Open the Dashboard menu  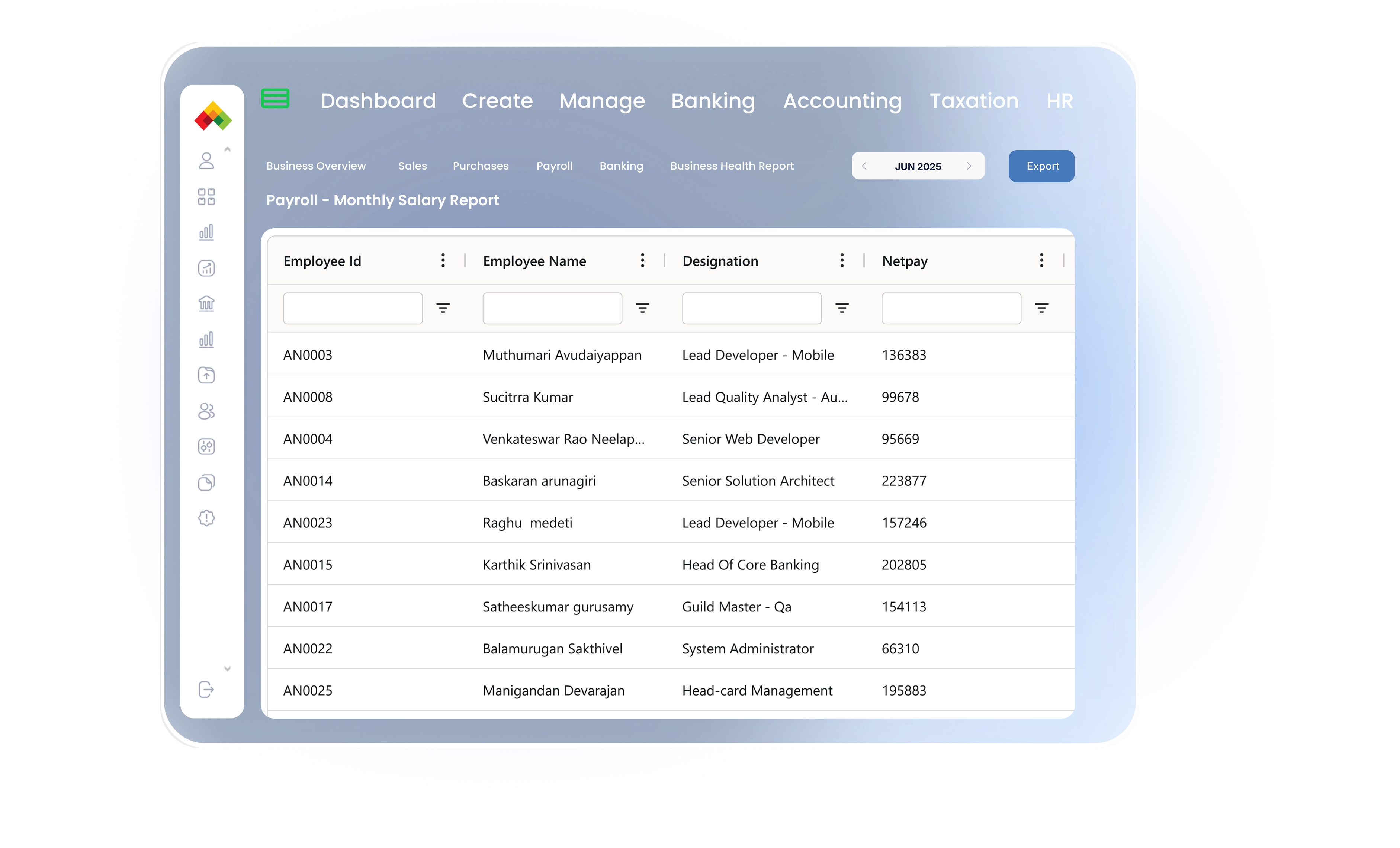378,100
